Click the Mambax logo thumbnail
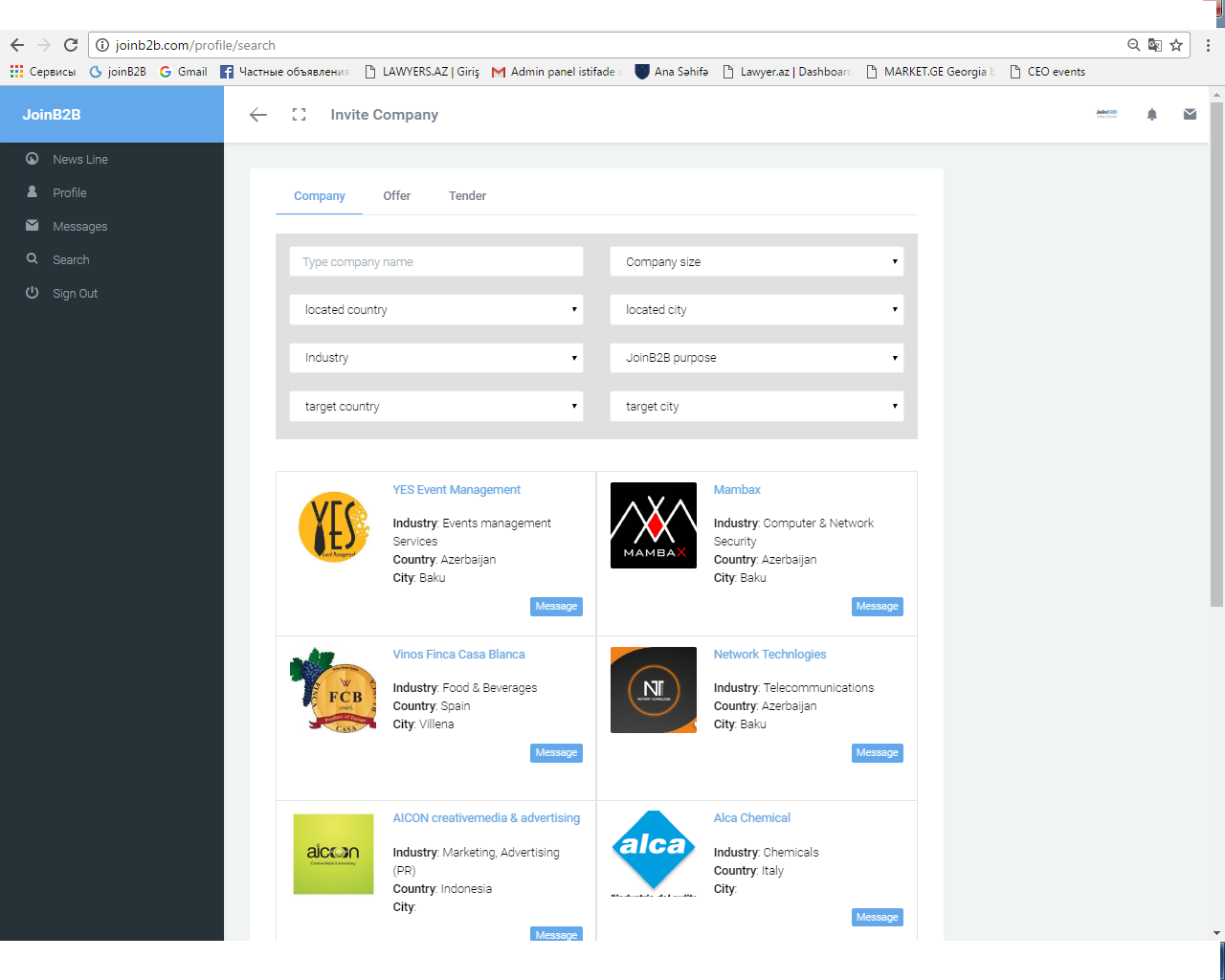The image size is (1225, 980). click(654, 525)
